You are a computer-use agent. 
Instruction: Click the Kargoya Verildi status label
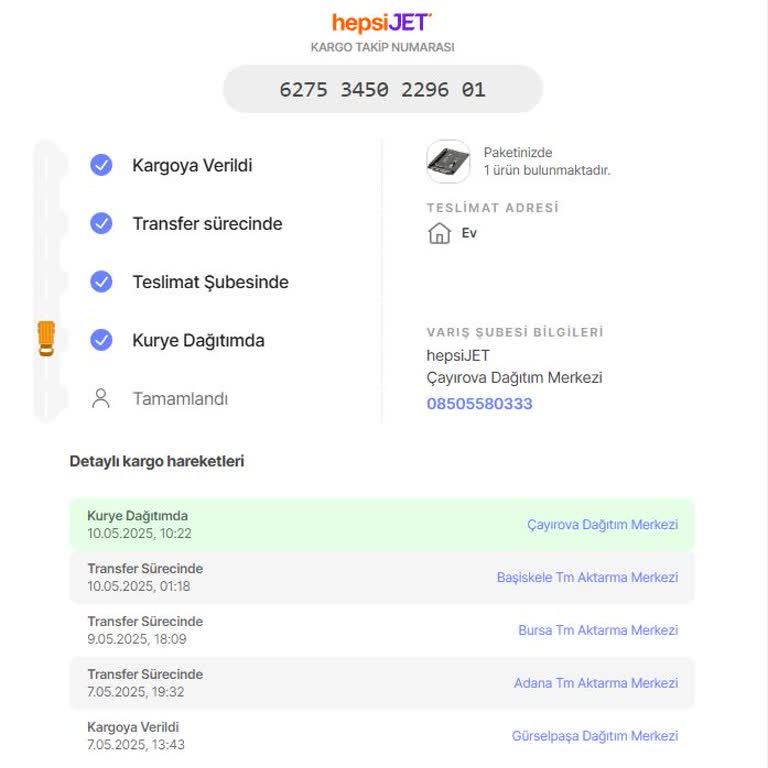tap(192, 166)
